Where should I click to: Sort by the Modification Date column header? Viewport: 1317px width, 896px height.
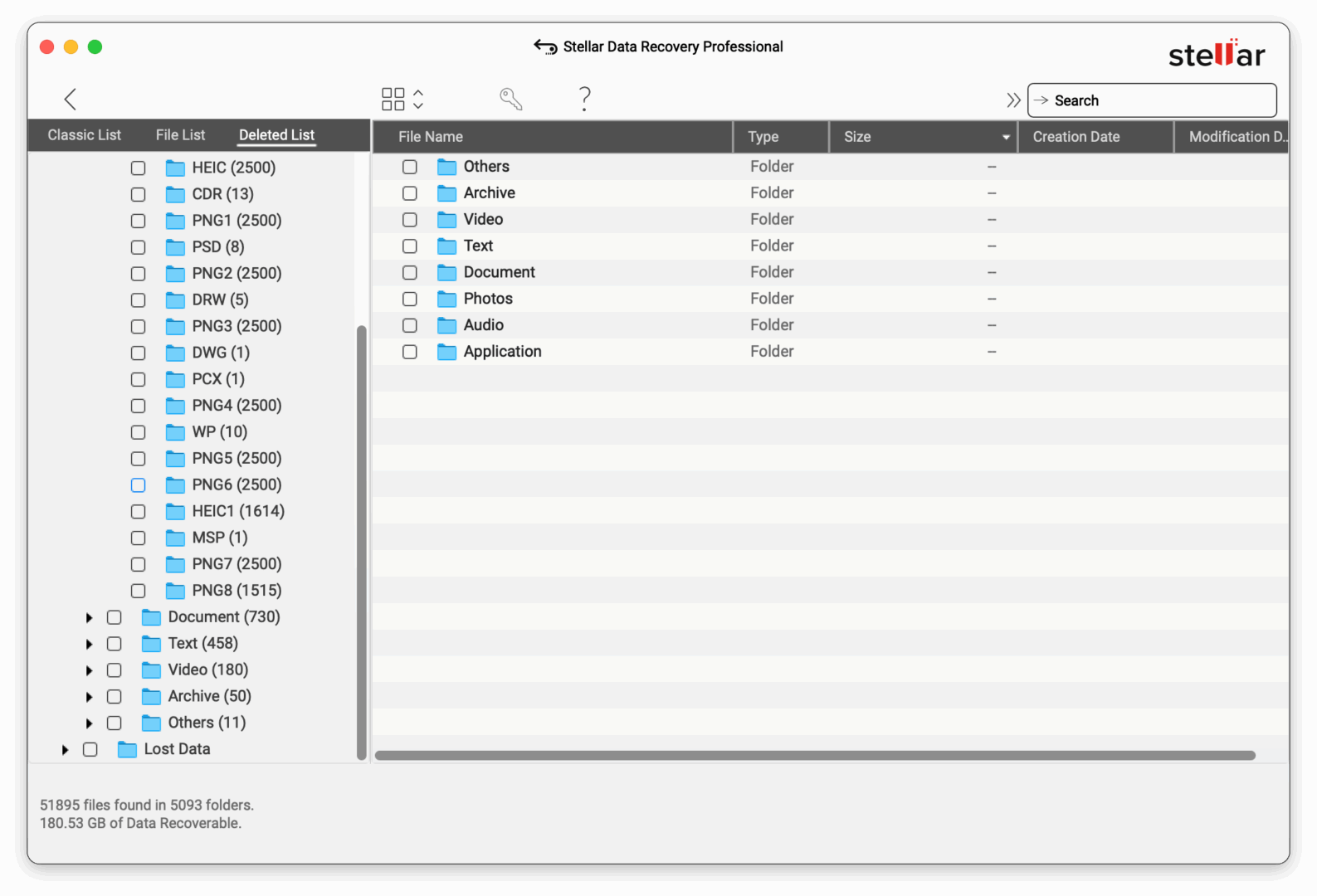coord(1232,137)
